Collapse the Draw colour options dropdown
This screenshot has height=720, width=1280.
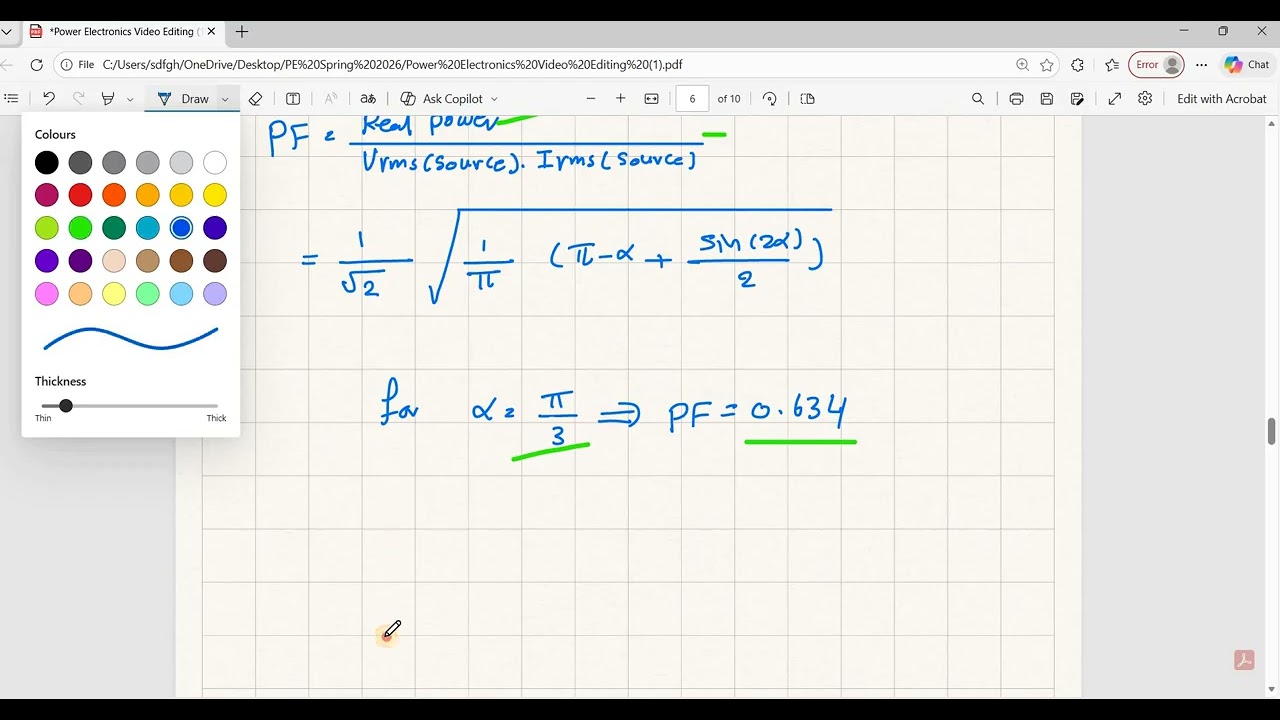tap(225, 99)
